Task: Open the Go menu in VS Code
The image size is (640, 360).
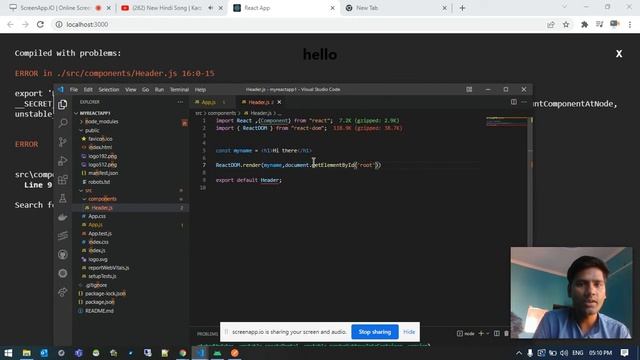Action: 145,89
